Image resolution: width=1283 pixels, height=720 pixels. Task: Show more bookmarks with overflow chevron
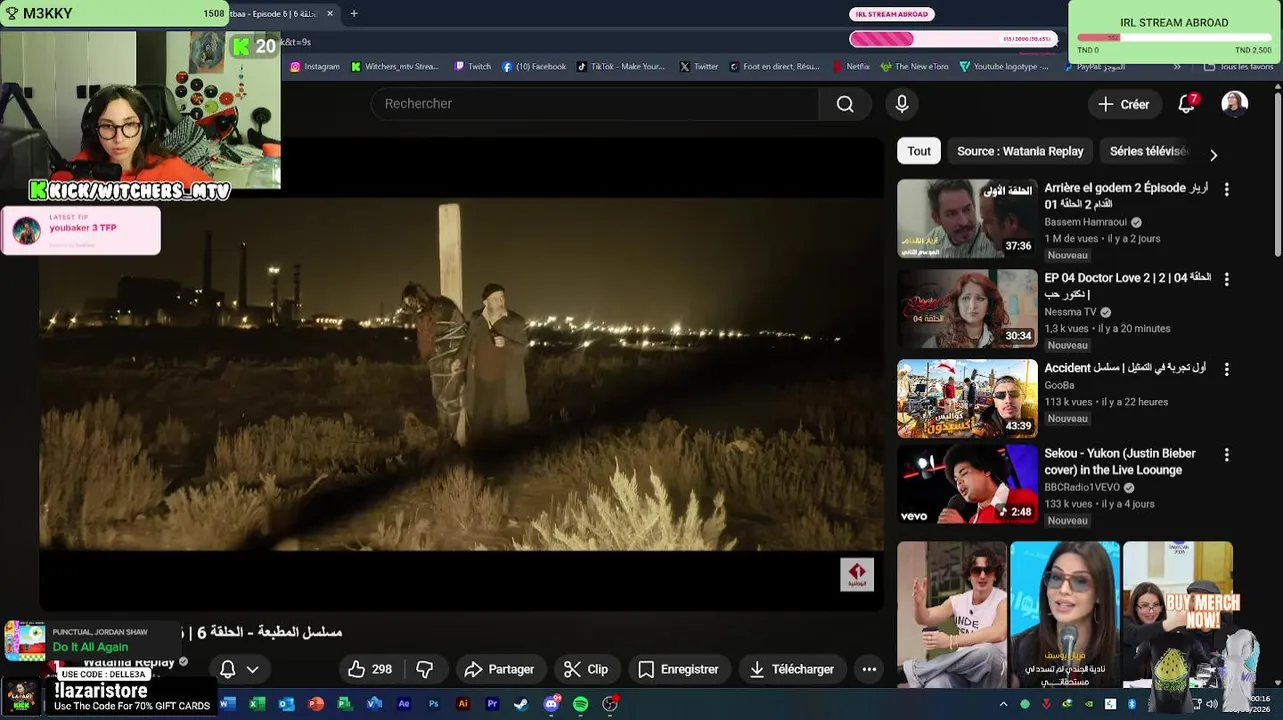[1177, 67]
